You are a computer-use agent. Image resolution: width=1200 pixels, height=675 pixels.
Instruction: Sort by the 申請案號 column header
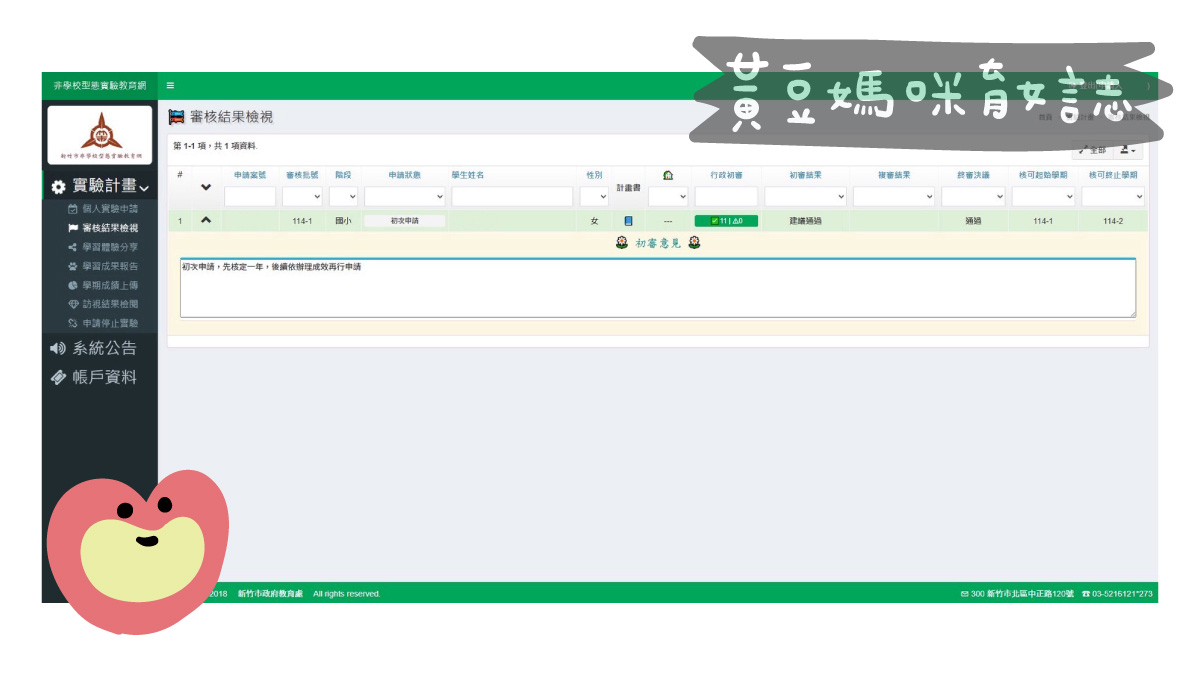(x=250, y=175)
